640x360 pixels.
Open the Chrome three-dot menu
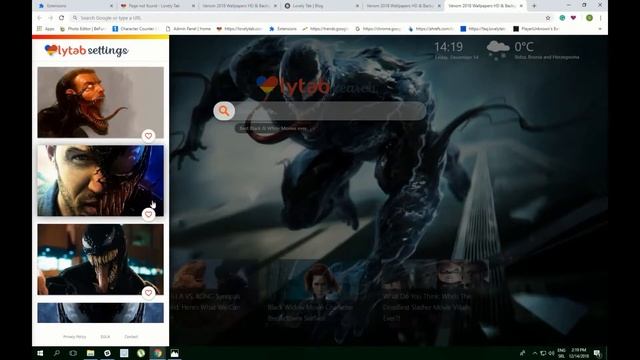click(600, 18)
